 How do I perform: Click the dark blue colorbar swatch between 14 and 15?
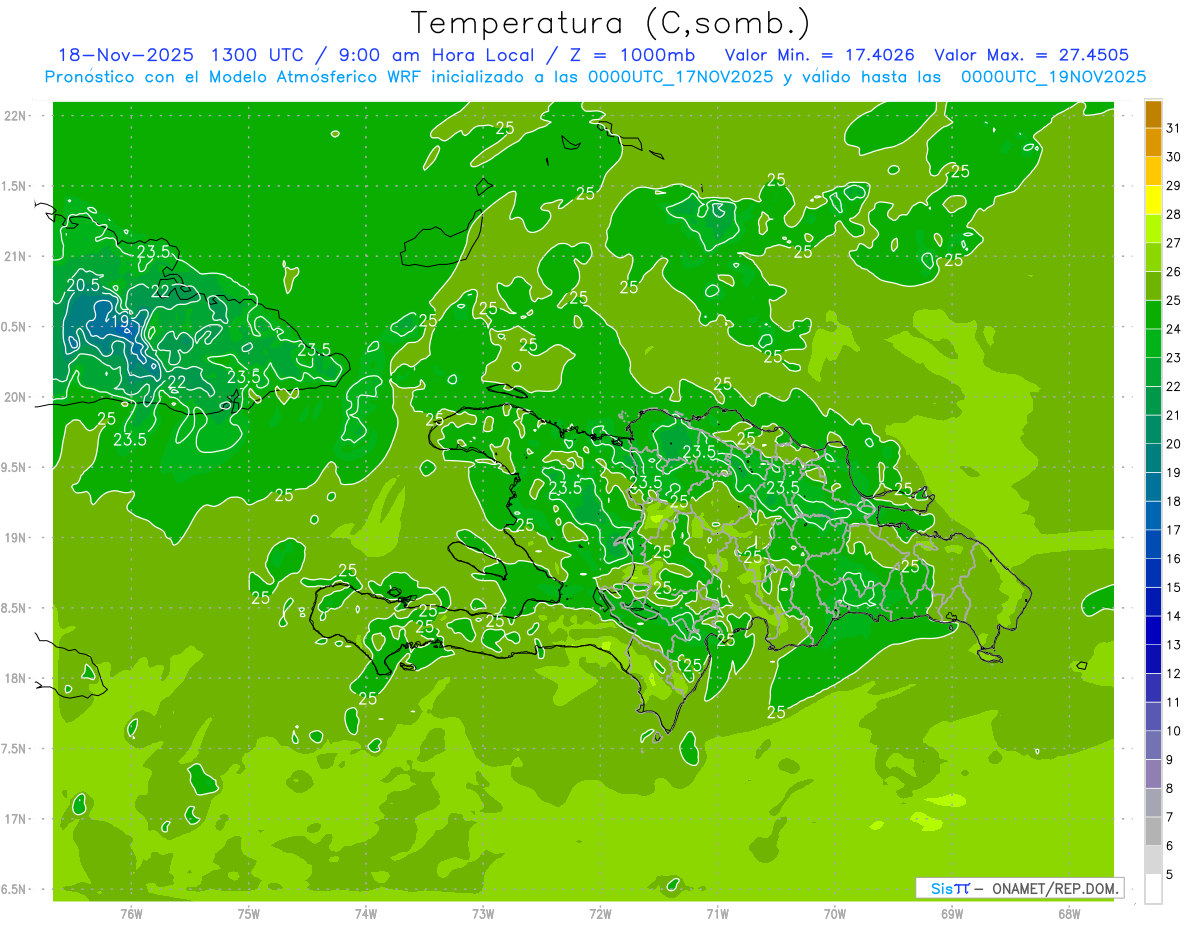click(1153, 601)
